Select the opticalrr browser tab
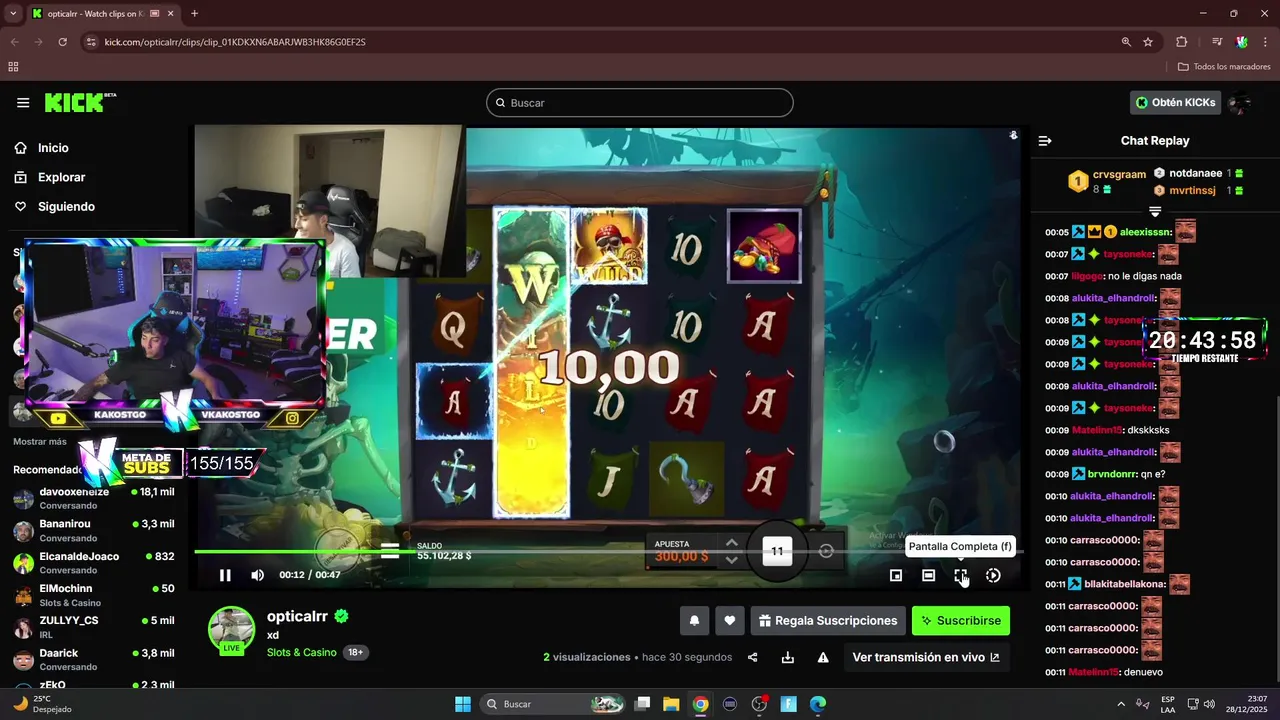 [103, 14]
